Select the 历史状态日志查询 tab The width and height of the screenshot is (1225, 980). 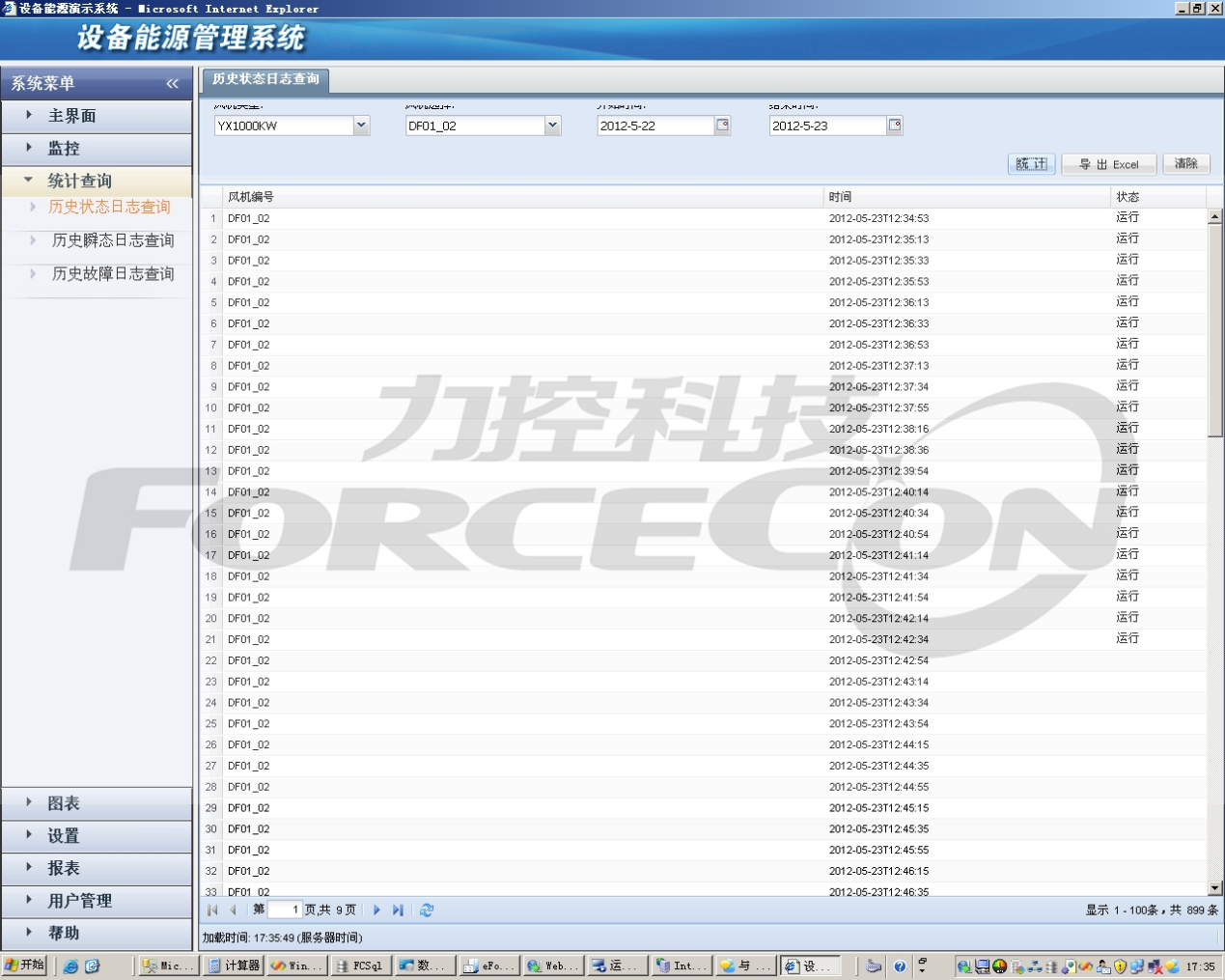(x=265, y=79)
